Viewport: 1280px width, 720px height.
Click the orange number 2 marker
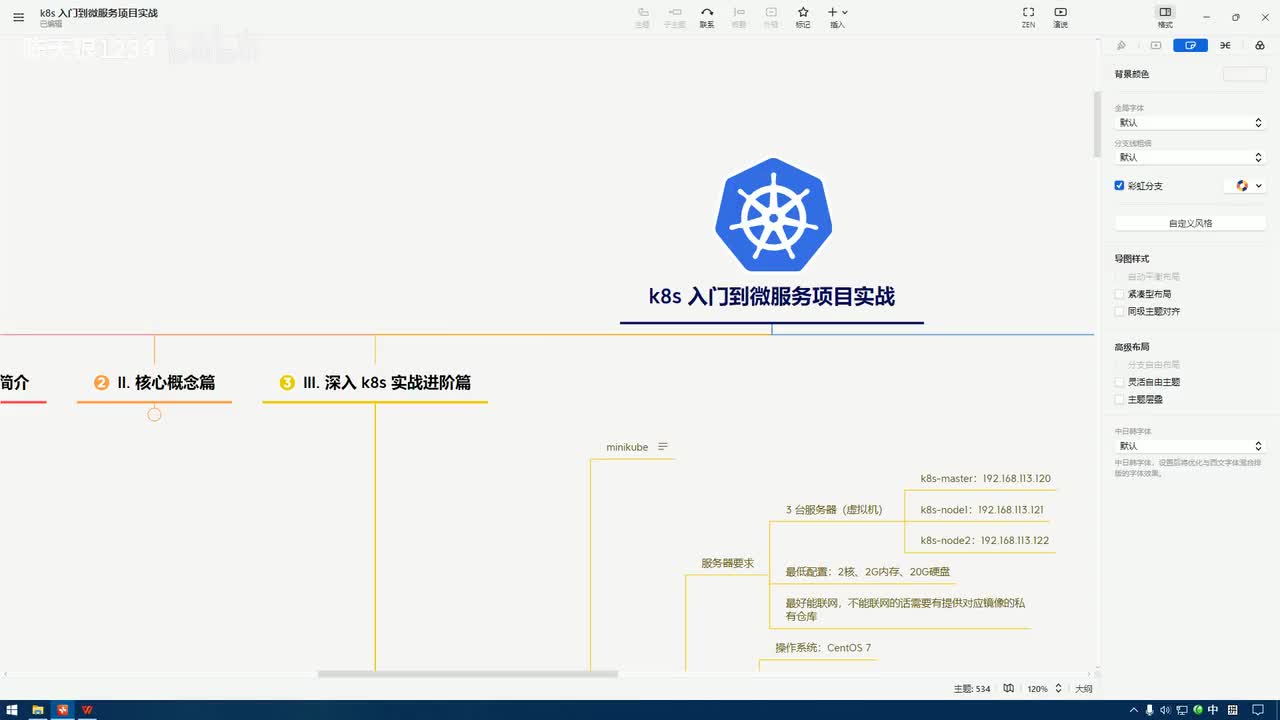click(101, 382)
